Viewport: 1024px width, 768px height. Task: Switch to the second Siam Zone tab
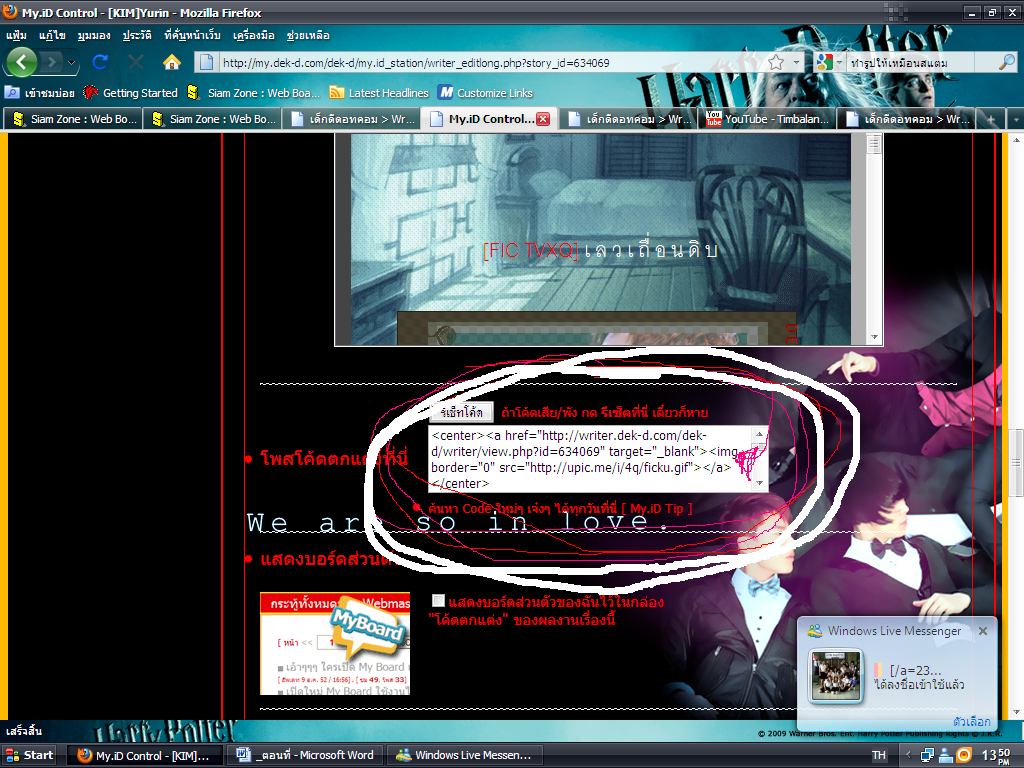click(212, 119)
